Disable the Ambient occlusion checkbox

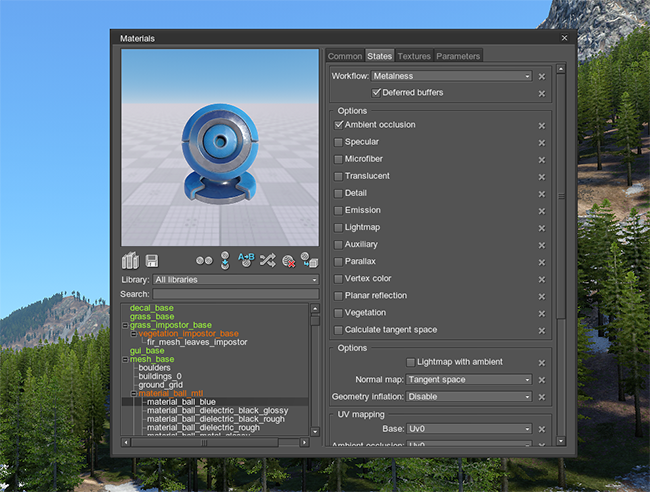339,125
